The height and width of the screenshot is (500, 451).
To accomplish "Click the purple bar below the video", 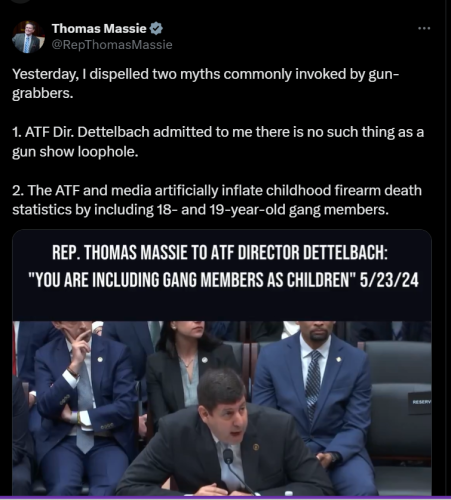I will (225, 498).
